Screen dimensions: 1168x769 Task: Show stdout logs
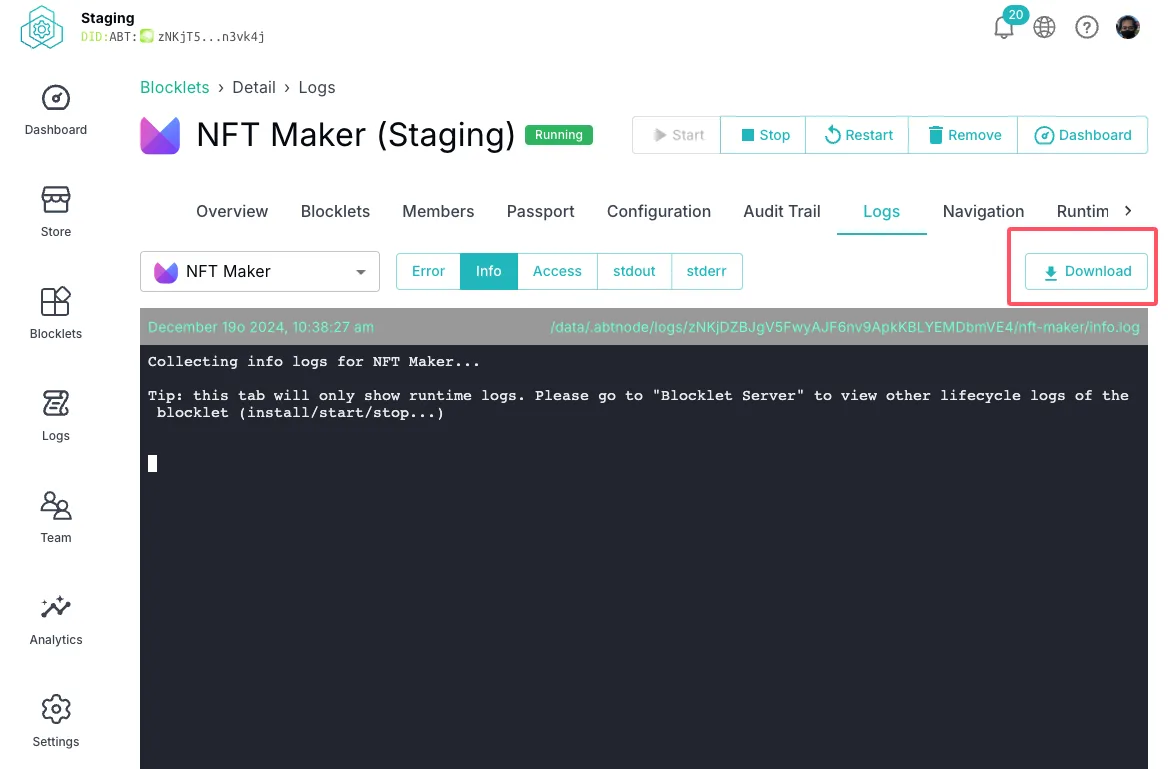pyautogui.click(x=634, y=271)
